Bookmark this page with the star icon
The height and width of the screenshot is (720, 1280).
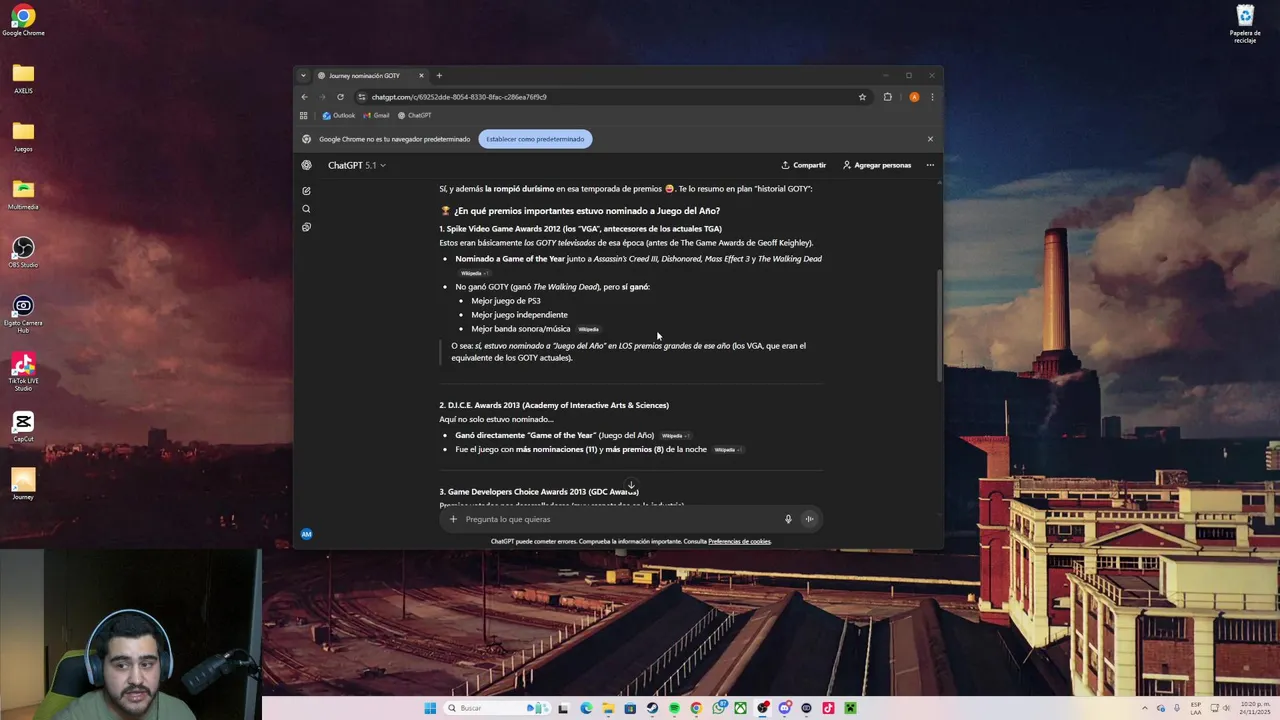click(x=862, y=97)
